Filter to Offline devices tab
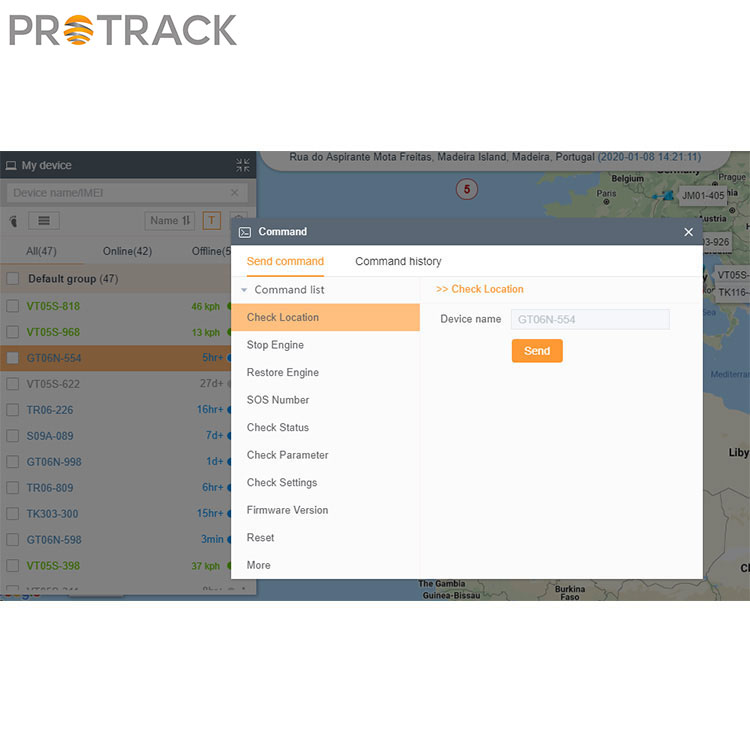The height and width of the screenshot is (750, 750). click(x=211, y=251)
